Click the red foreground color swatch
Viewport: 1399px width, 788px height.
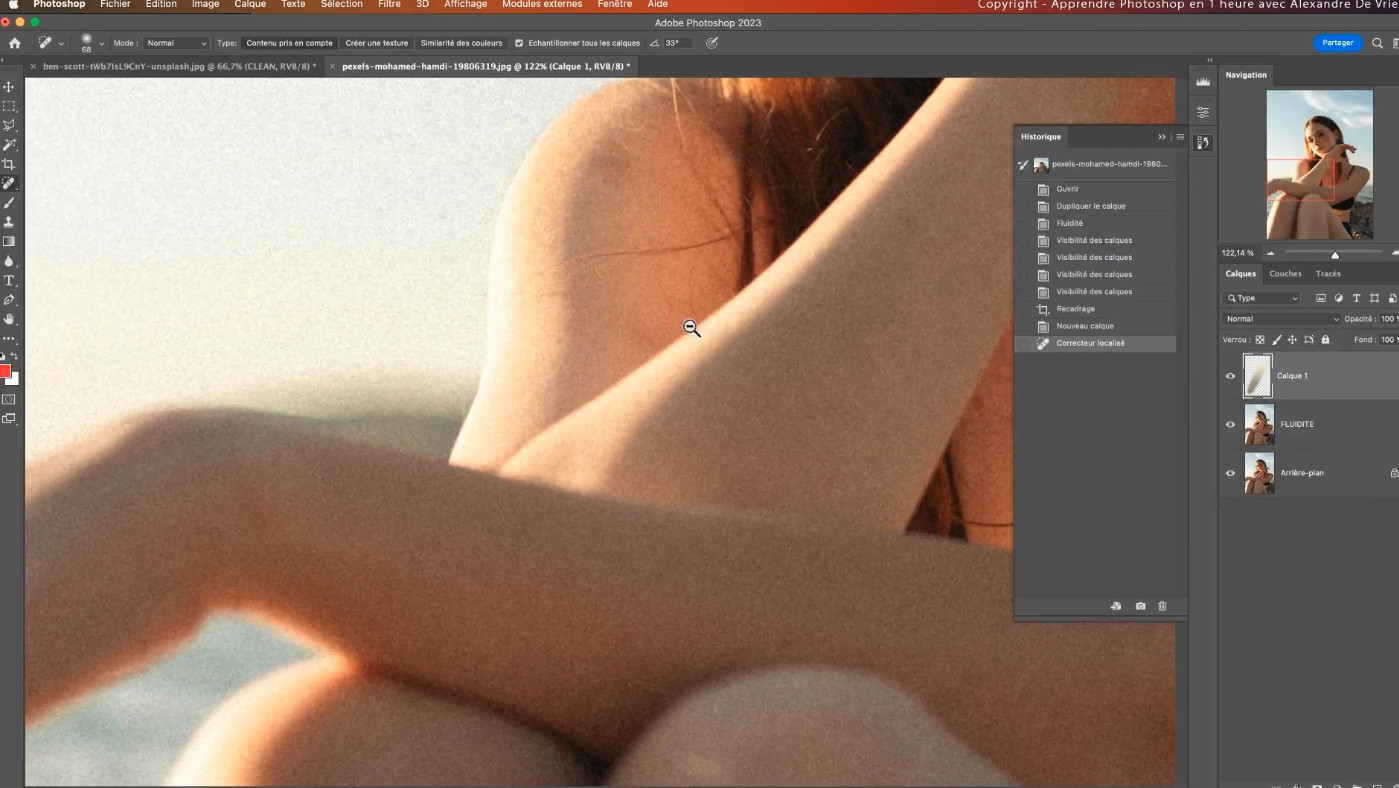[x=5, y=372]
